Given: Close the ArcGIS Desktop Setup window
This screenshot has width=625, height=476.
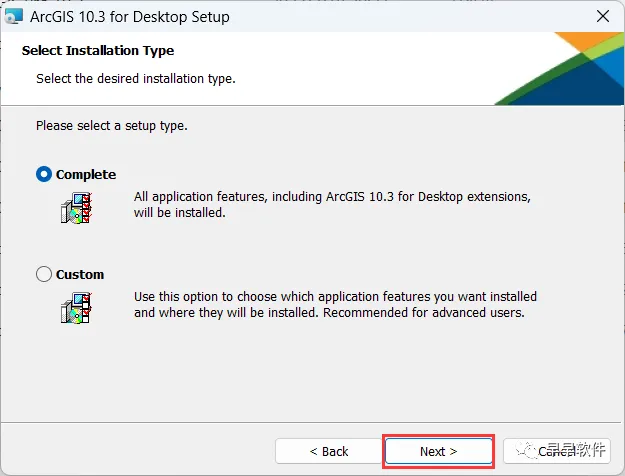Looking at the screenshot, I should [603, 17].
